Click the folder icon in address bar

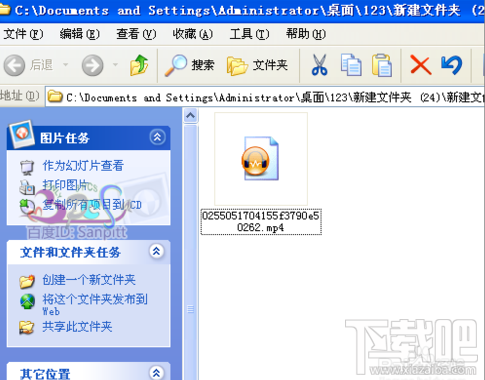[x=55, y=97]
